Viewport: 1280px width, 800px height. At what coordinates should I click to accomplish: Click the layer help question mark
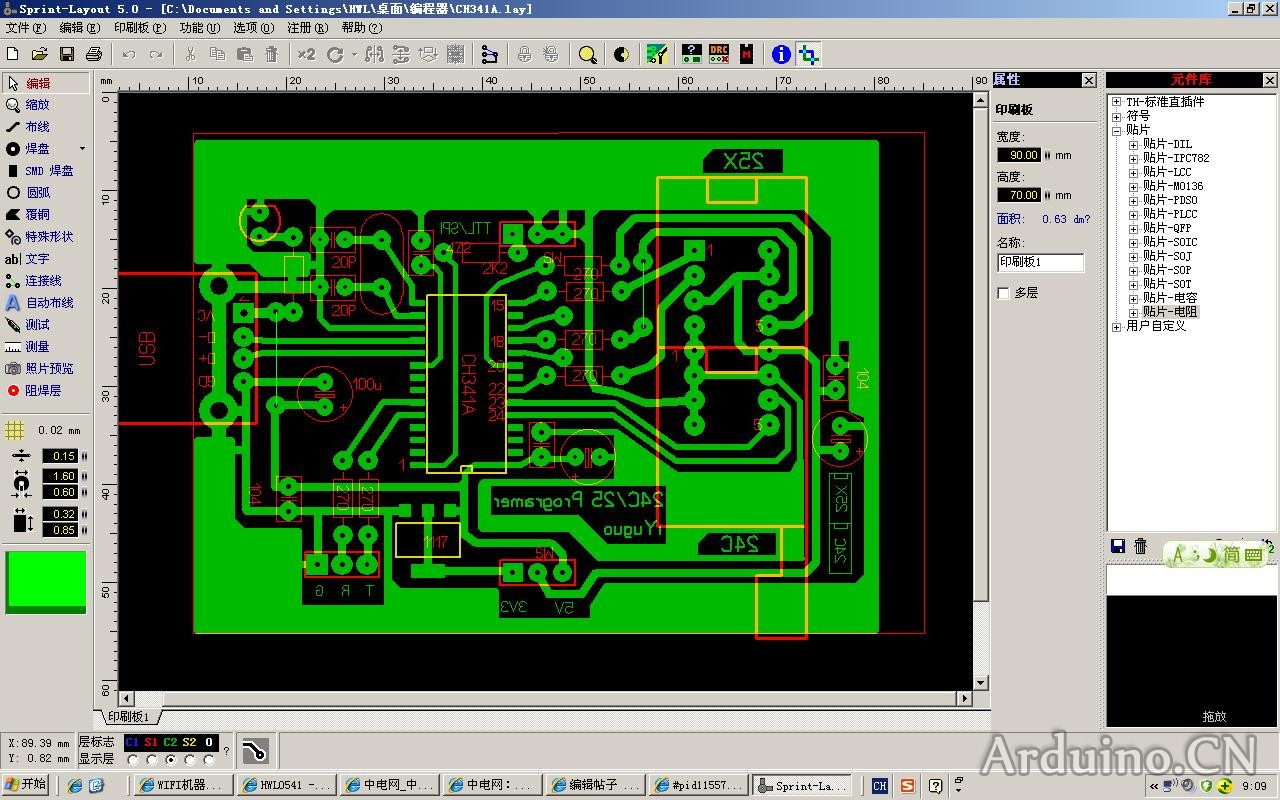pos(226,750)
